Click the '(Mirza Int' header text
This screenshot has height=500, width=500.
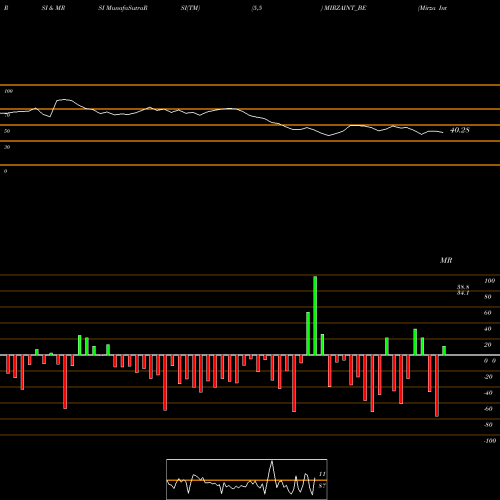coord(432,8)
